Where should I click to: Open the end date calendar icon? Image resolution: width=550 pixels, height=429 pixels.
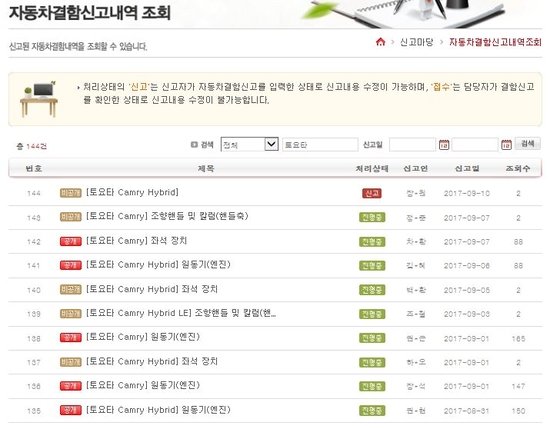tap(506, 145)
